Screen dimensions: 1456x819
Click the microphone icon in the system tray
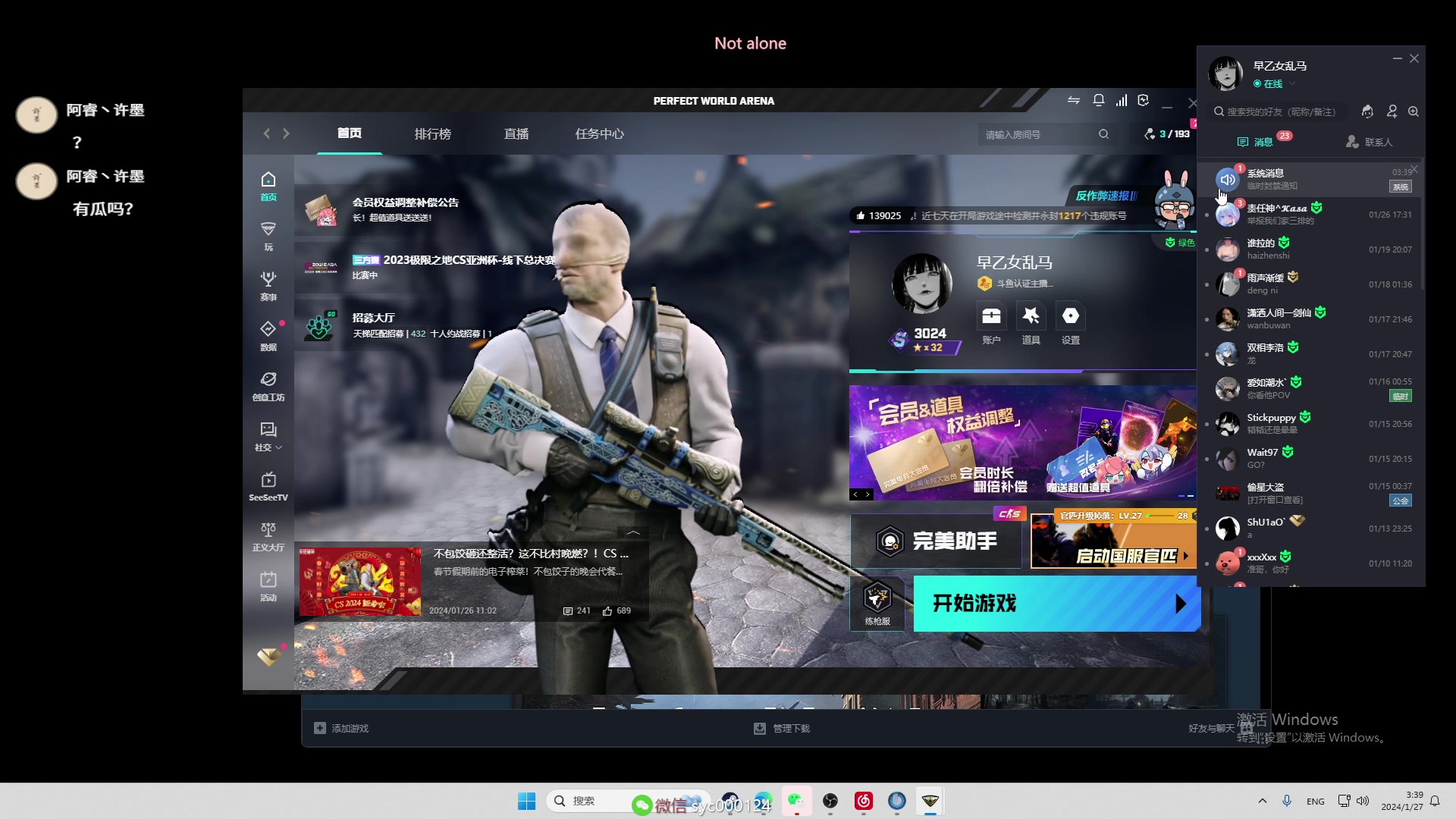pos(1287,801)
